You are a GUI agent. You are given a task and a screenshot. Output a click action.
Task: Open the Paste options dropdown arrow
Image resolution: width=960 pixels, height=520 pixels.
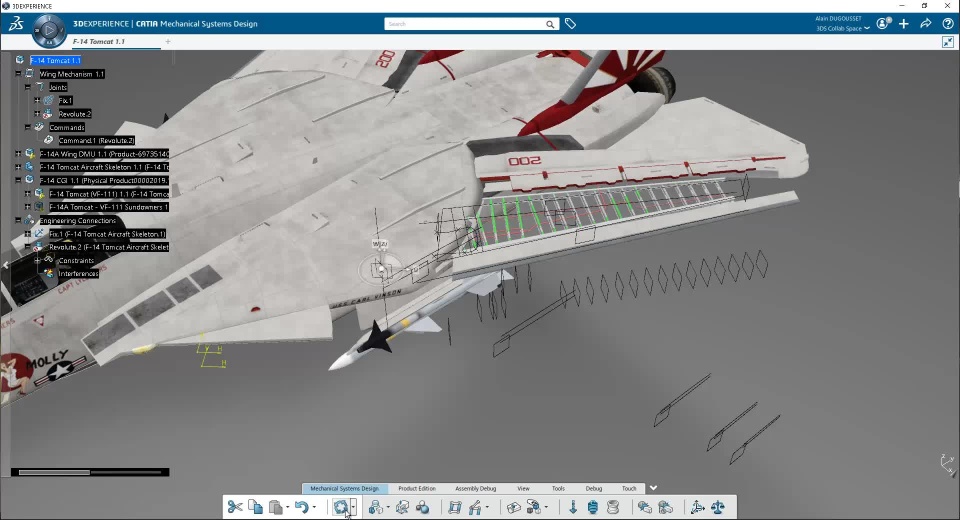click(x=288, y=507)
